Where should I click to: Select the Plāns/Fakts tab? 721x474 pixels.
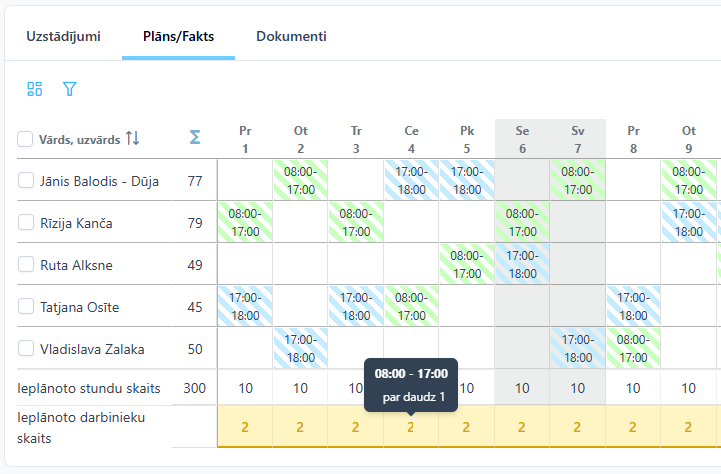(x=178, y=37)
